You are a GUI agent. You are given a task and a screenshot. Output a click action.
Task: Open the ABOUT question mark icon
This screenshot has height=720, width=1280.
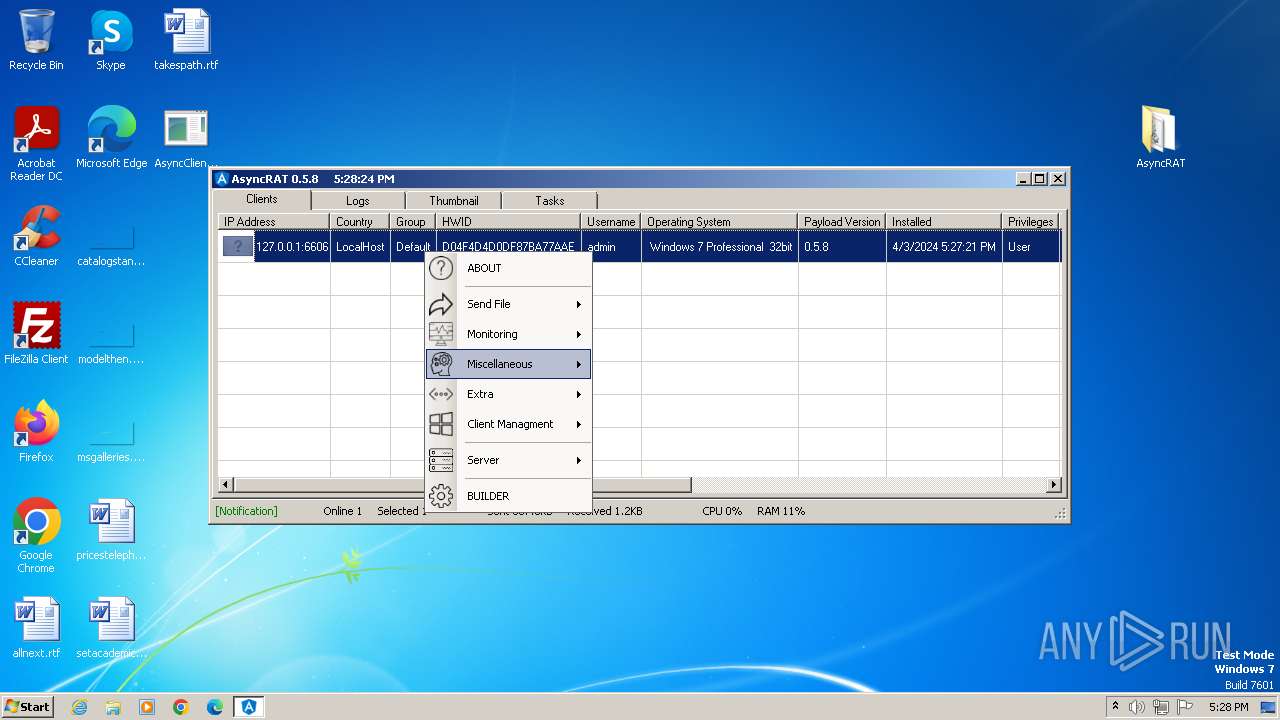point(441,268)
